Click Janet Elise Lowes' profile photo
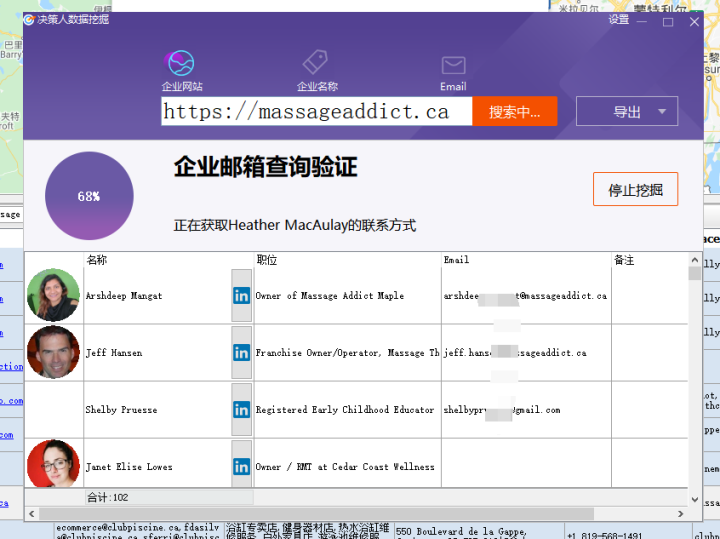This screenshot has height=539, width=720. point(53,463)
